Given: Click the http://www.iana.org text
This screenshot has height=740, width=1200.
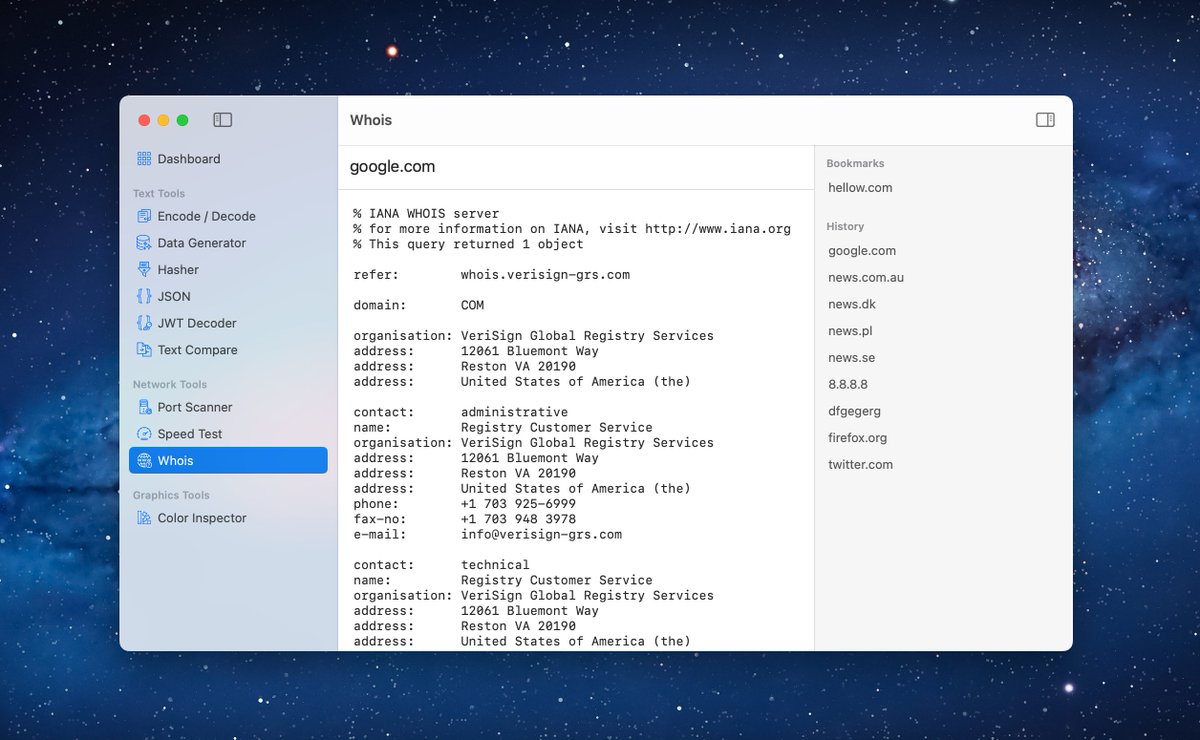Looking at the screenshot, I should (x=718, y=229).
